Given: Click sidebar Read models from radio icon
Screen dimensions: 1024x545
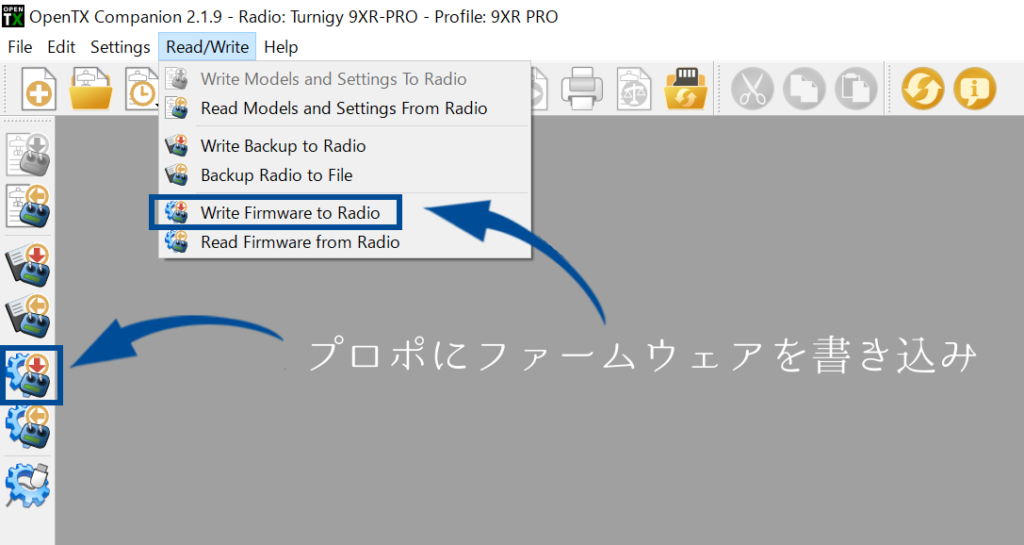Looking at the screenshot, I should coord(28,206).
